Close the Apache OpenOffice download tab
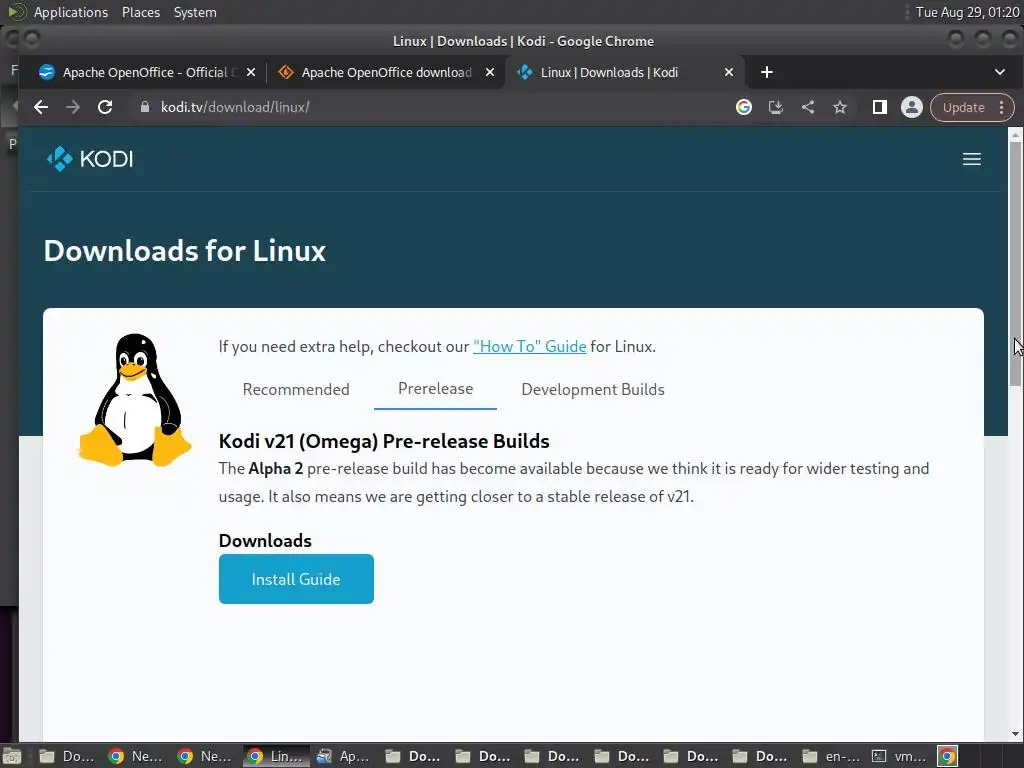1024x768 pixels. (490, 72)
